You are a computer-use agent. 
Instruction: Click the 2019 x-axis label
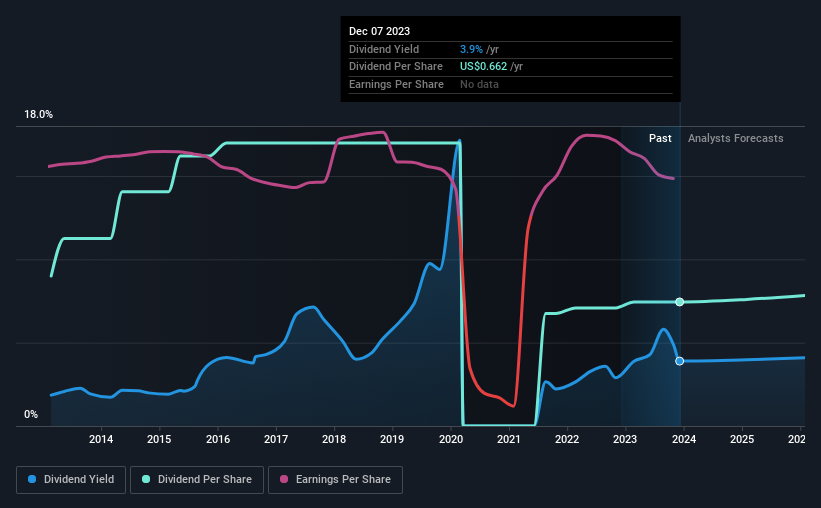coord(392,439)
